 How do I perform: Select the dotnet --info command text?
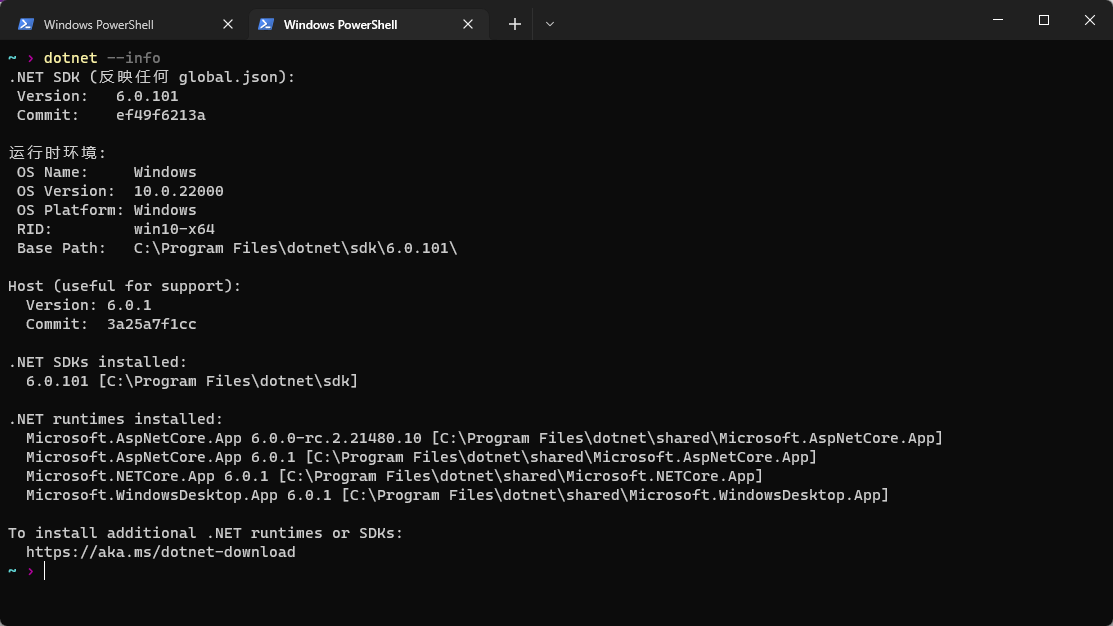click(103, 57)
